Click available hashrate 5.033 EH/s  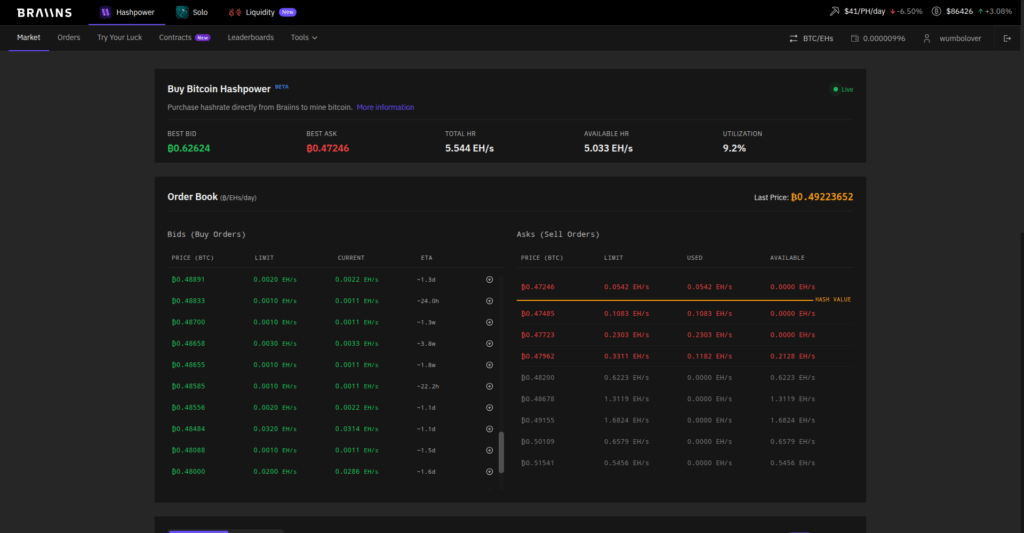[x=608, y=148]
